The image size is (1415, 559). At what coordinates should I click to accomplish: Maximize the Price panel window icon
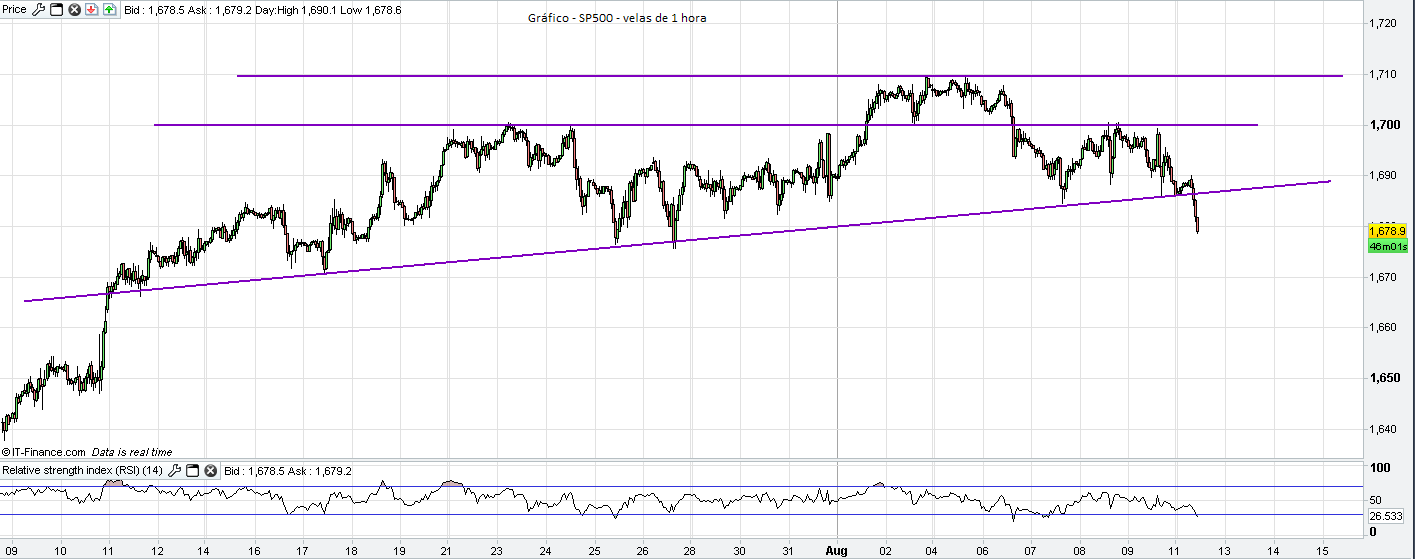tap(56, 10)
